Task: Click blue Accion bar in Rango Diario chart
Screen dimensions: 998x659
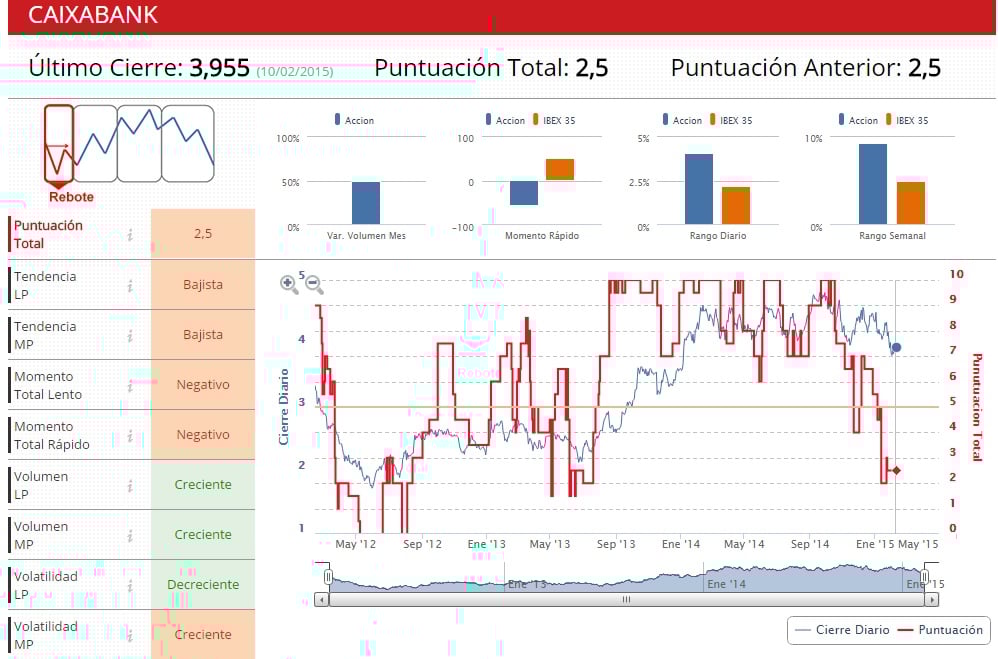Action: [699, 189]
